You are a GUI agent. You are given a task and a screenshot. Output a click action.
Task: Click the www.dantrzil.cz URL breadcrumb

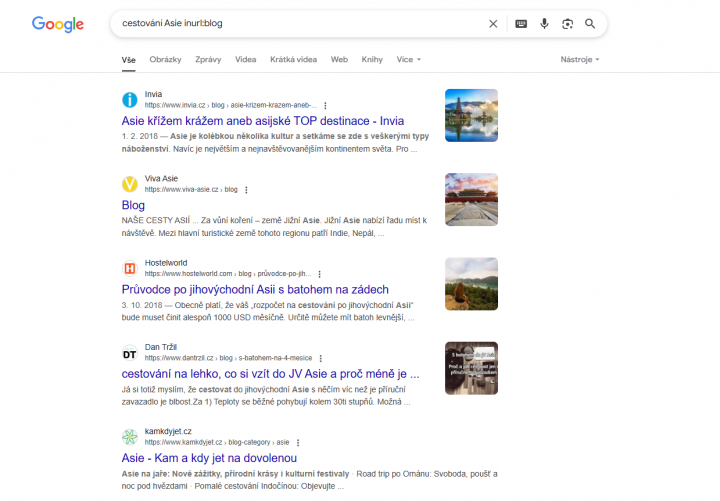tap(228, 358)
